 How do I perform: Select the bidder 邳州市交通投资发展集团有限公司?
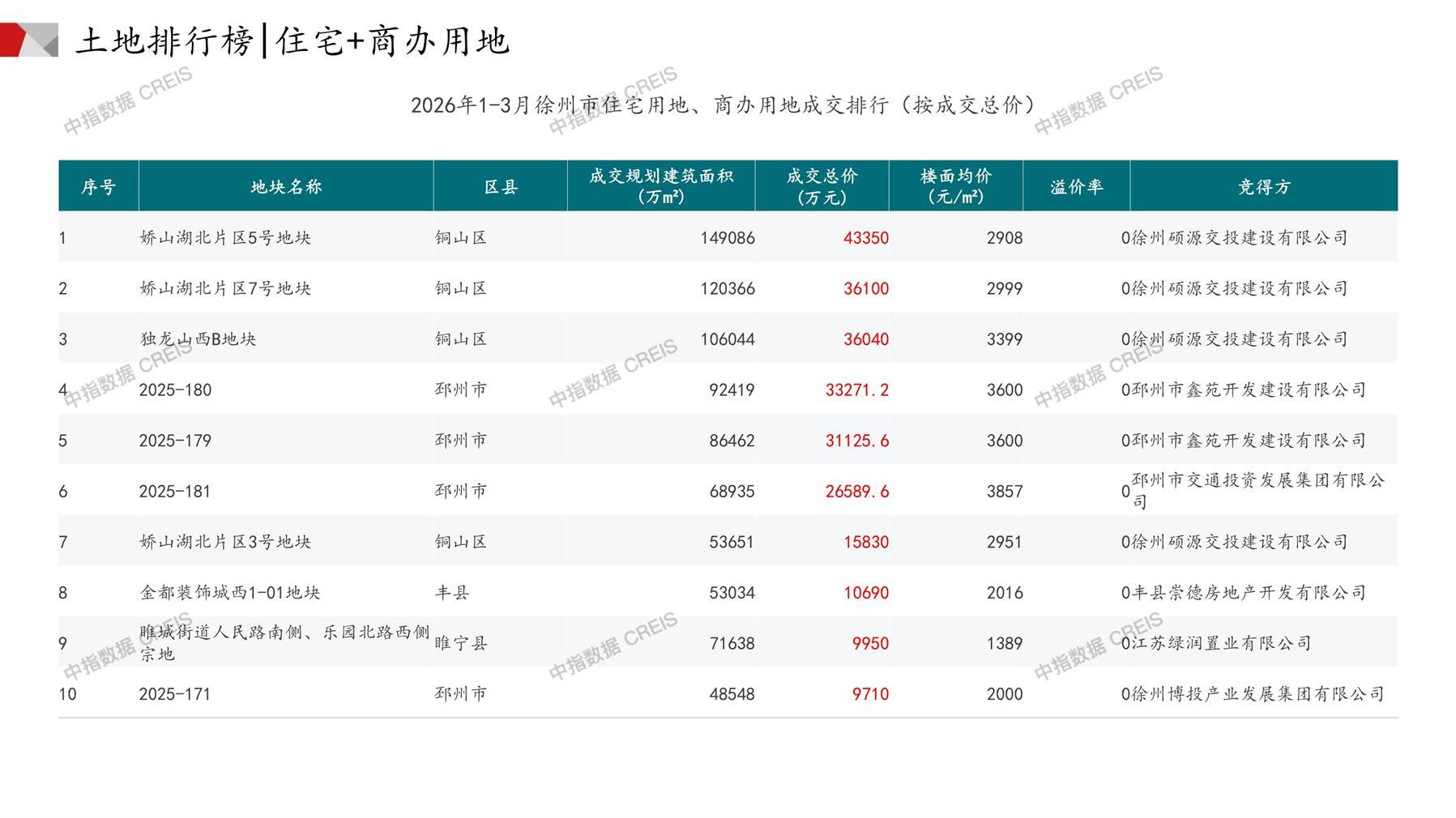pos(1257,491)
